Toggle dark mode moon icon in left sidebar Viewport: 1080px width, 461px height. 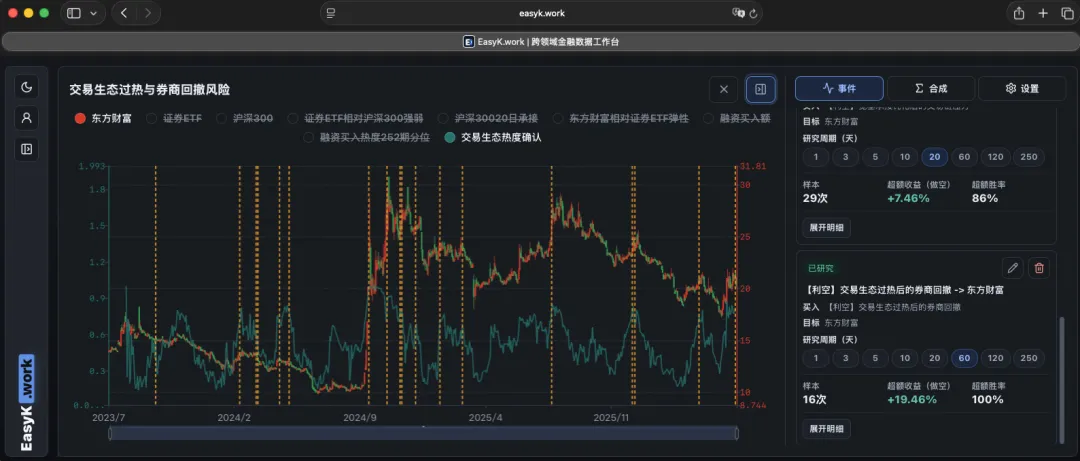27,87
